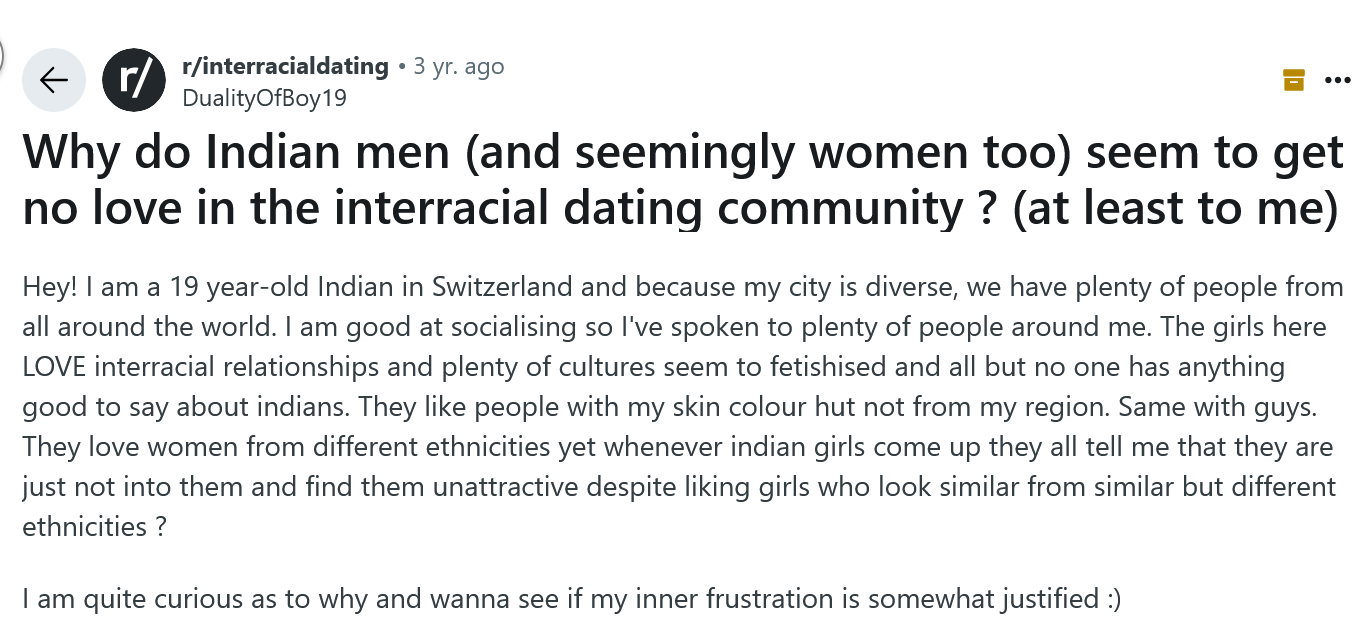Screen dimensions: 1372x632
Task: Visit the r/interracialdating subreddit link
Action: point(285,67)
